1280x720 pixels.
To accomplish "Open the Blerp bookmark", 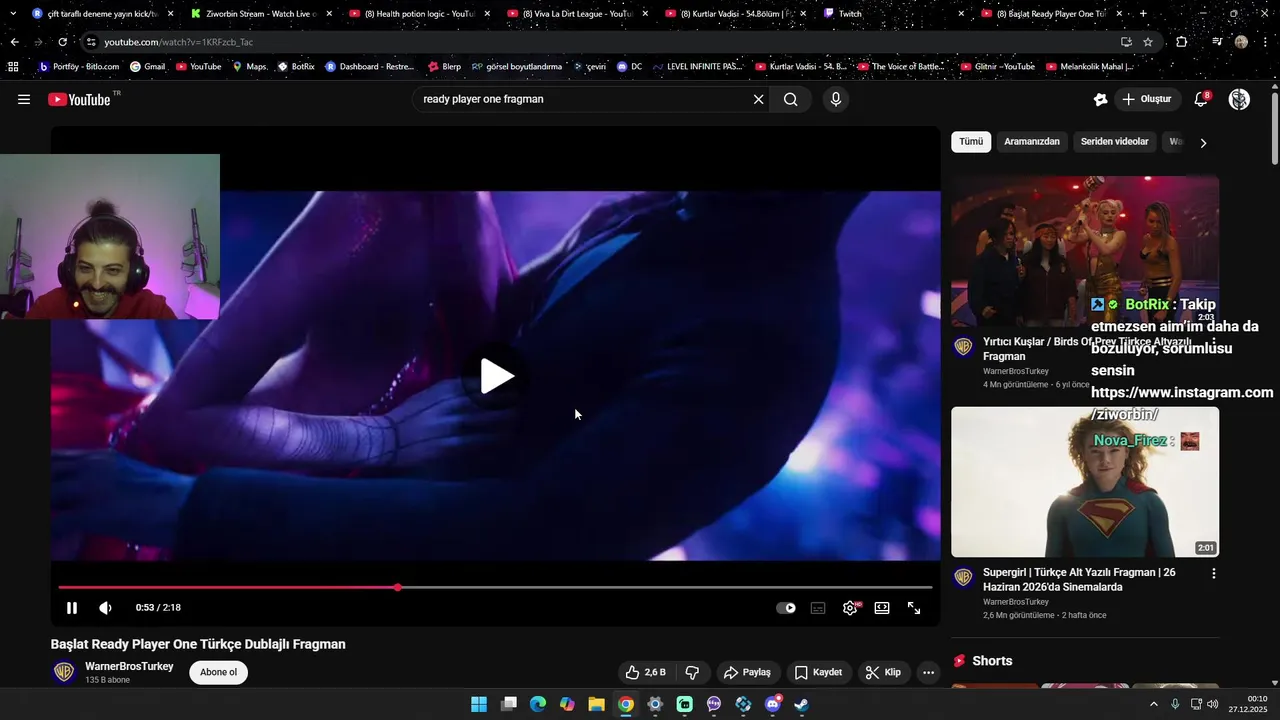I will [444, 66].
